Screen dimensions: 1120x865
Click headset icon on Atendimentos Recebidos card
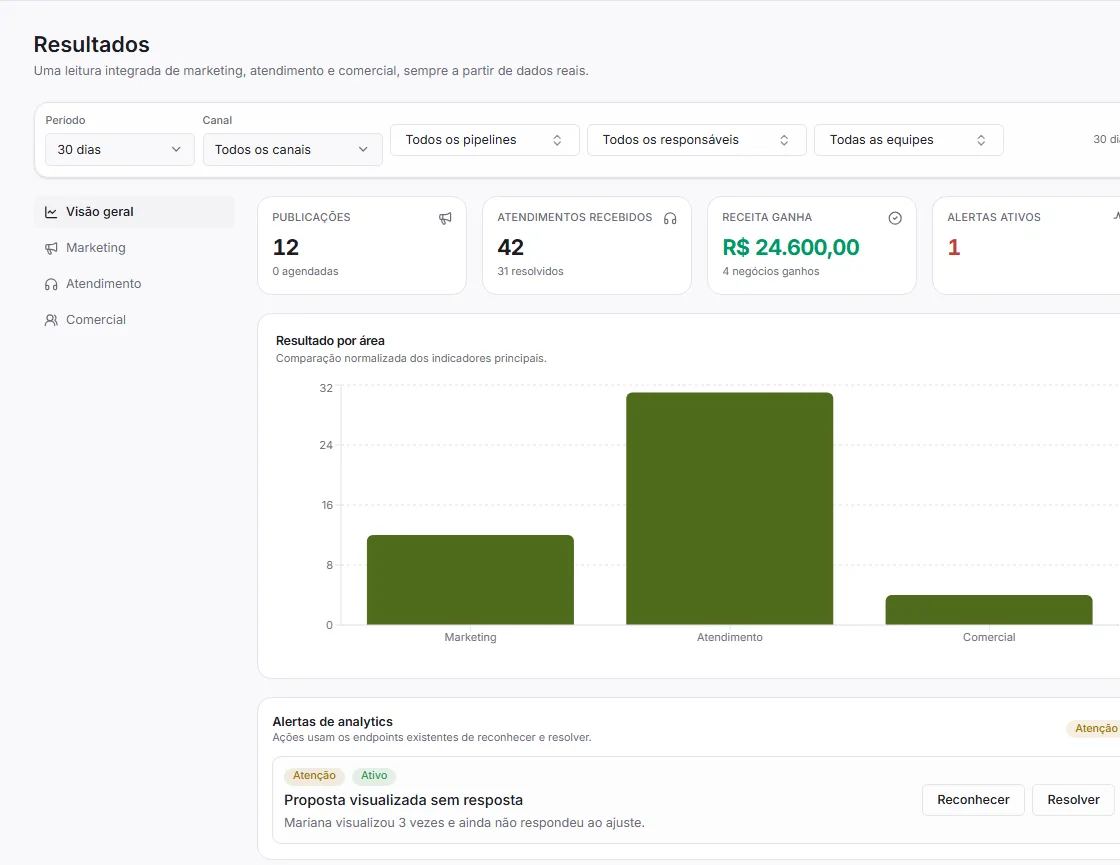[670, 218]
